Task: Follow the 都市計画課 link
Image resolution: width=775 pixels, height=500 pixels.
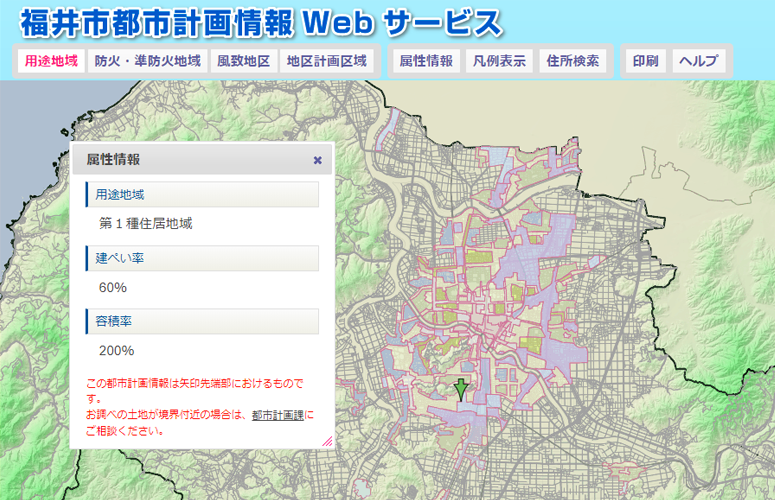Action: (278, 416)
